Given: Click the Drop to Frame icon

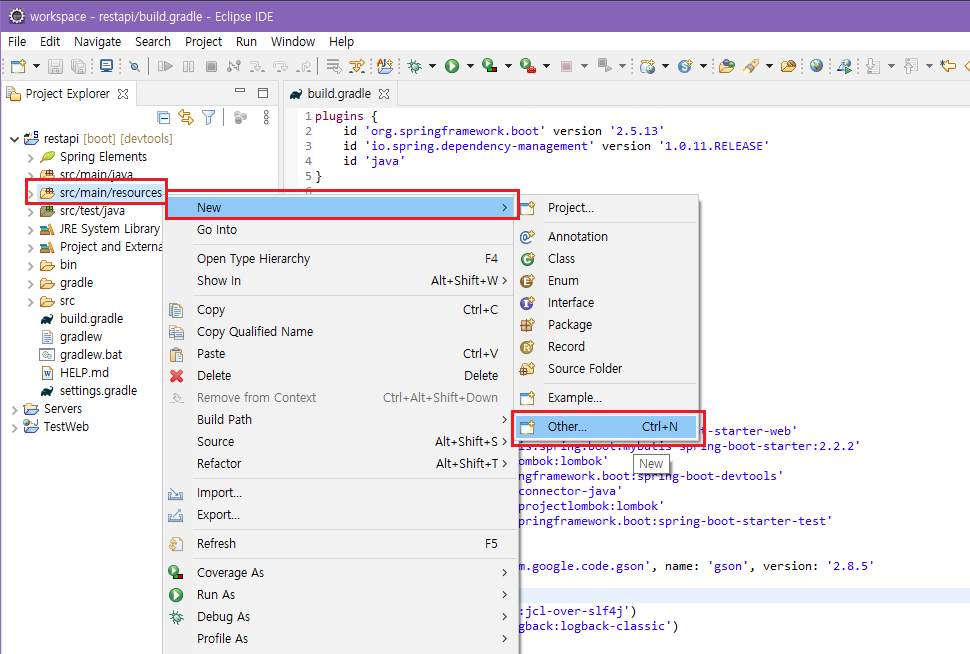Looking at the screenshot, I should pos(333,66).
